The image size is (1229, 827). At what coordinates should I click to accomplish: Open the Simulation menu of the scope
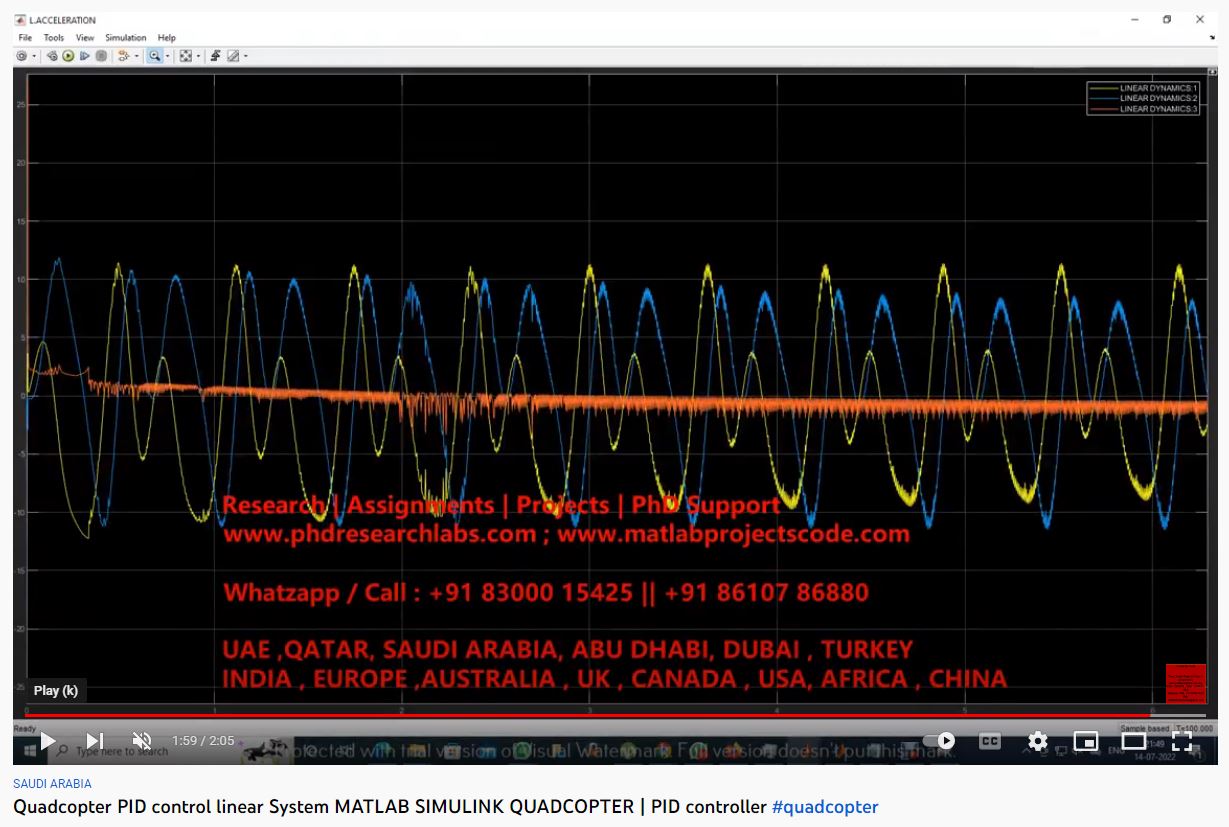tap(126, 38)
